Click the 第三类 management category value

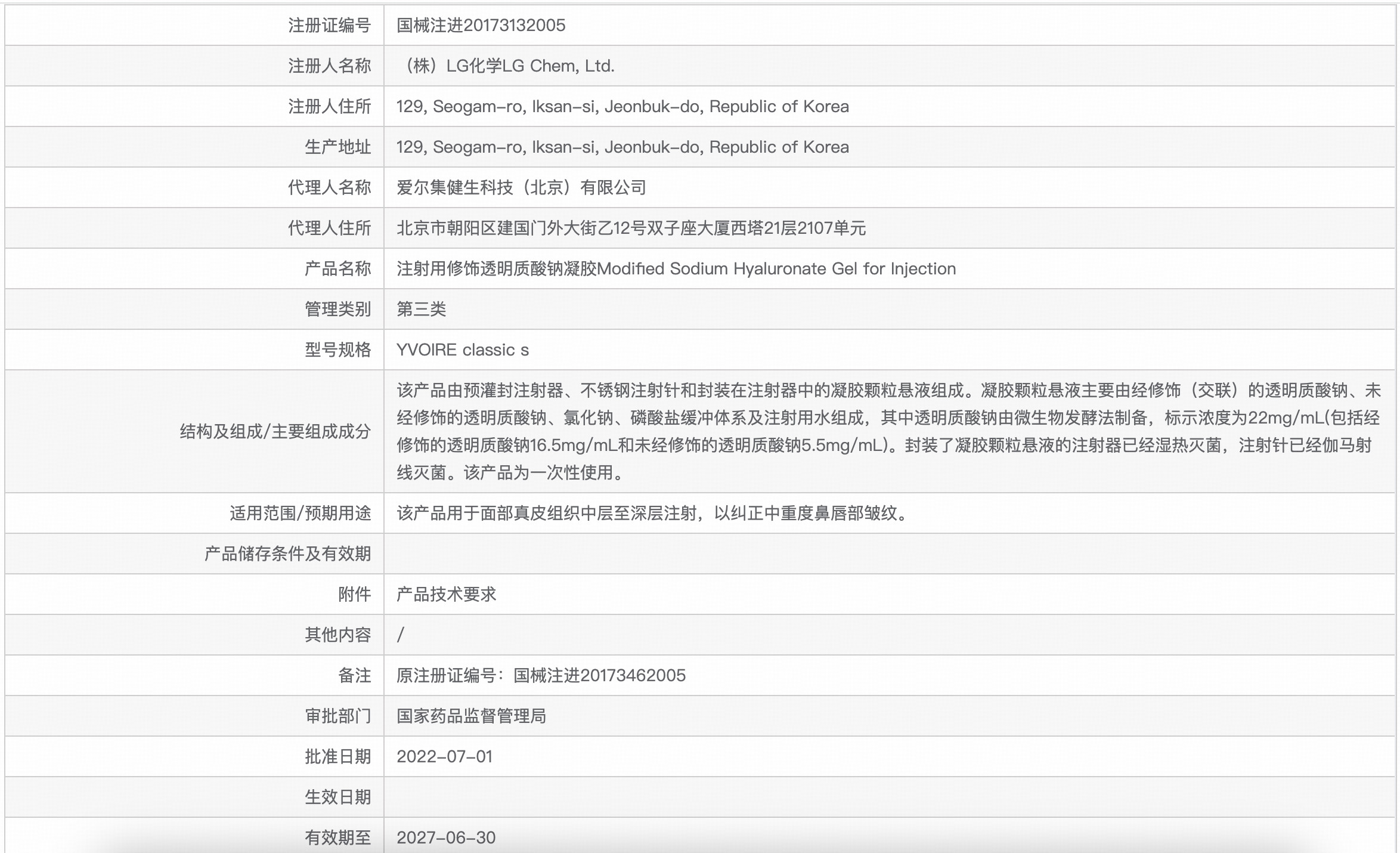click(421, 309)
